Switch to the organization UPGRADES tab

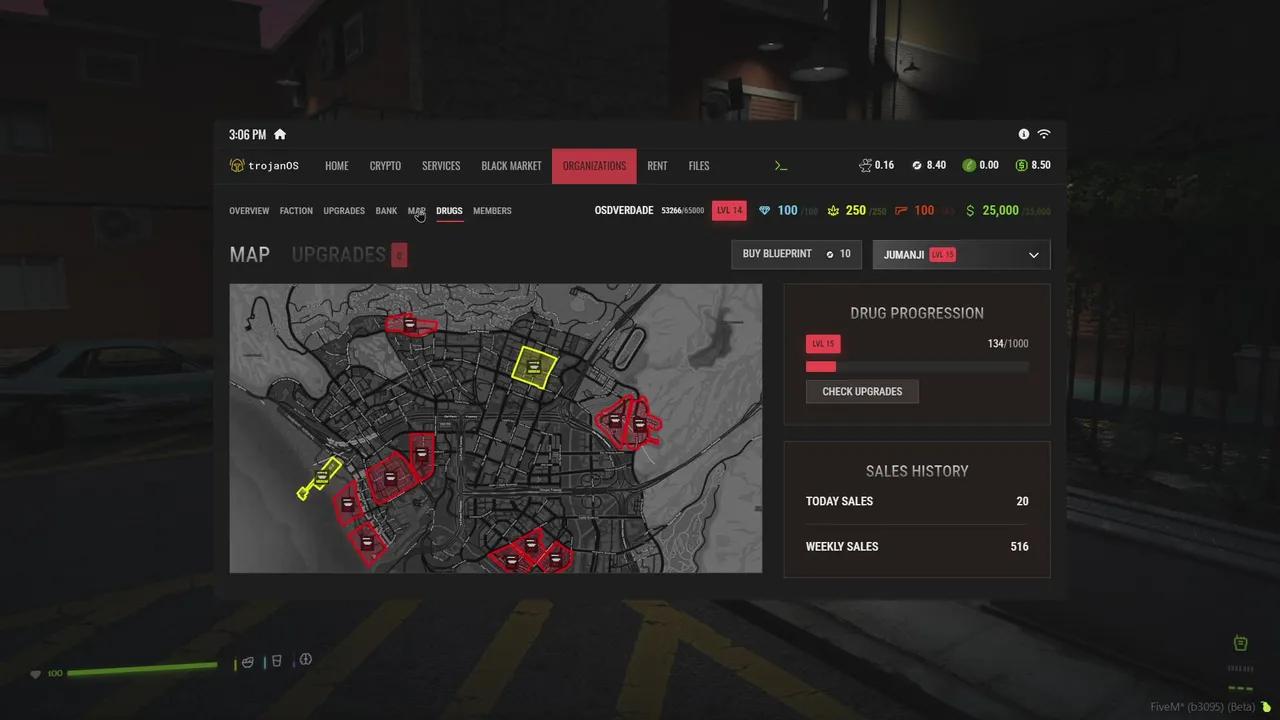coord(344,211)
